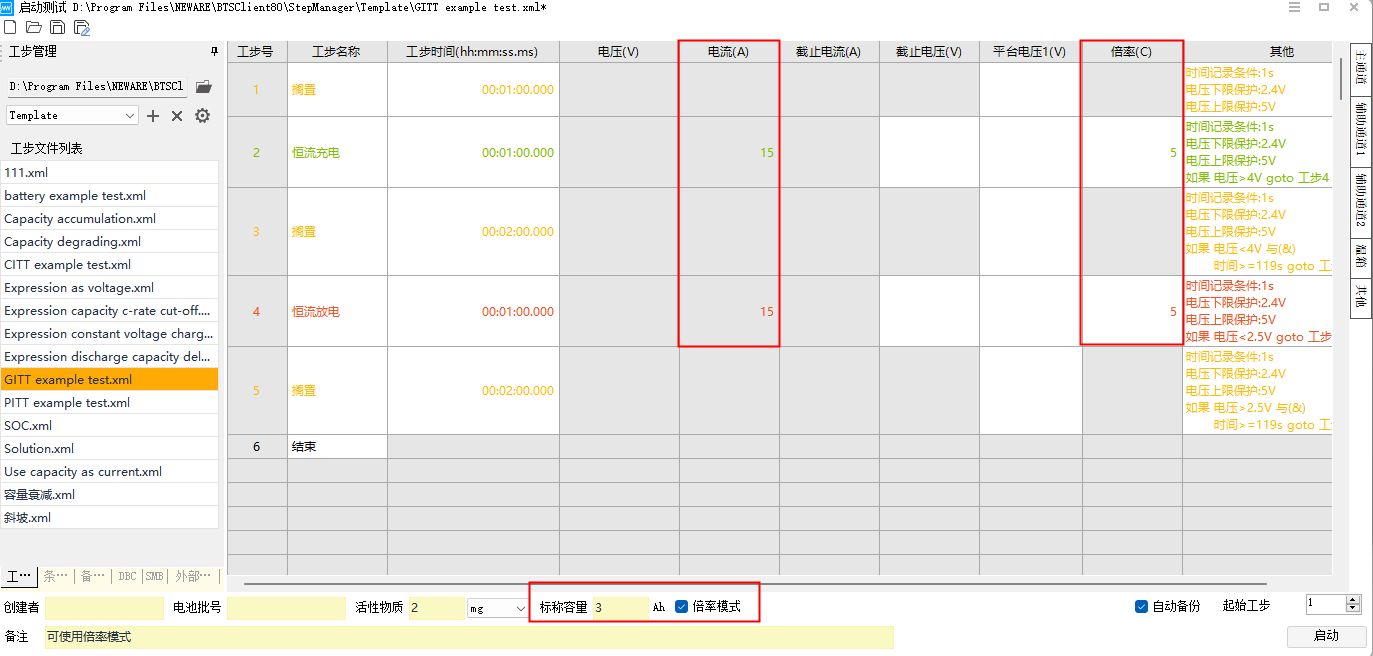Create a new step file
Viewport: 1373px width, 656px height.
(10, 27)
